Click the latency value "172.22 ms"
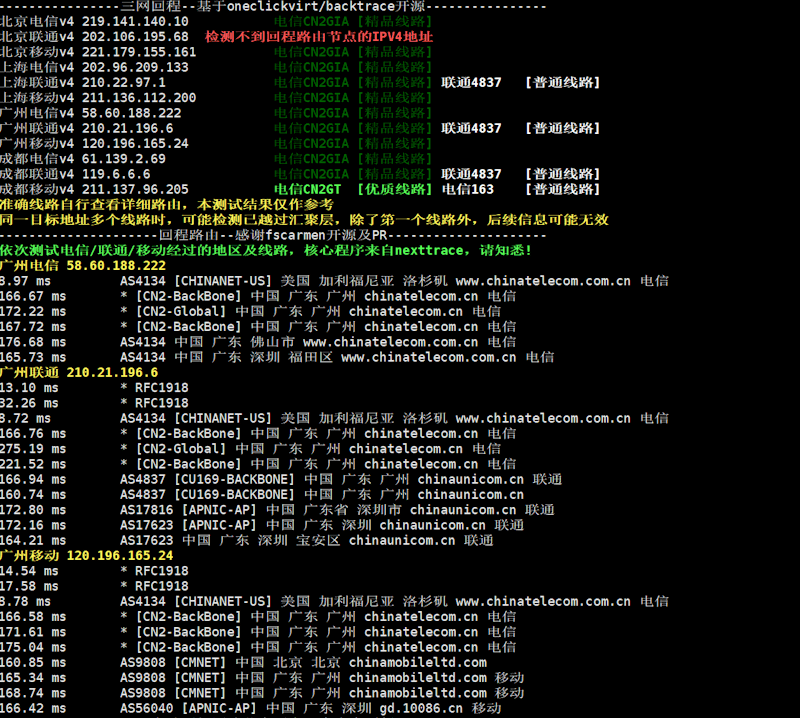 33,312
